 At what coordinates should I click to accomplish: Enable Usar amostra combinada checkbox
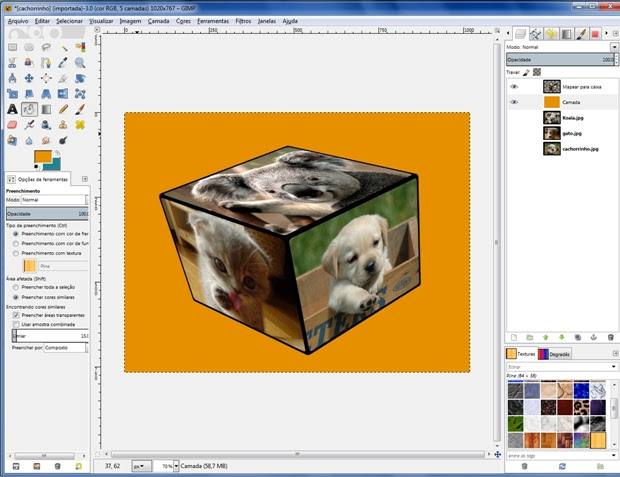[16, 324]
